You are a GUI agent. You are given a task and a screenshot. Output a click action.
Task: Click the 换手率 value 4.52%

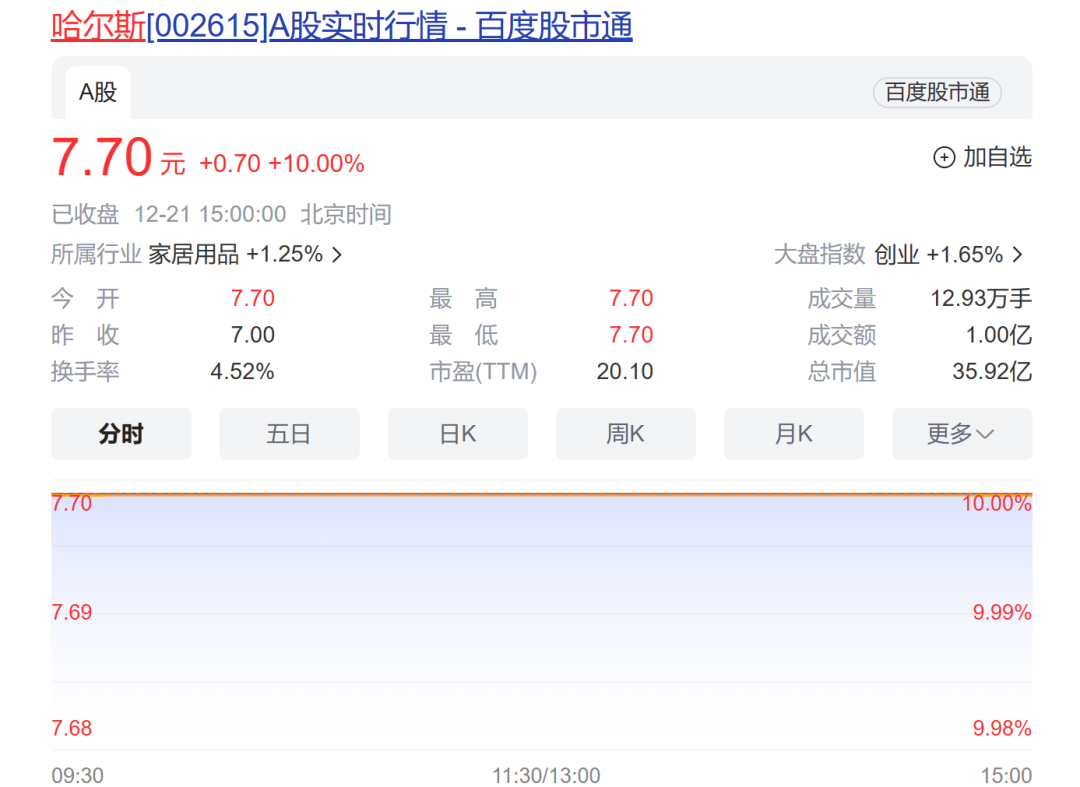pyautogui.click(x=242, y=372)
